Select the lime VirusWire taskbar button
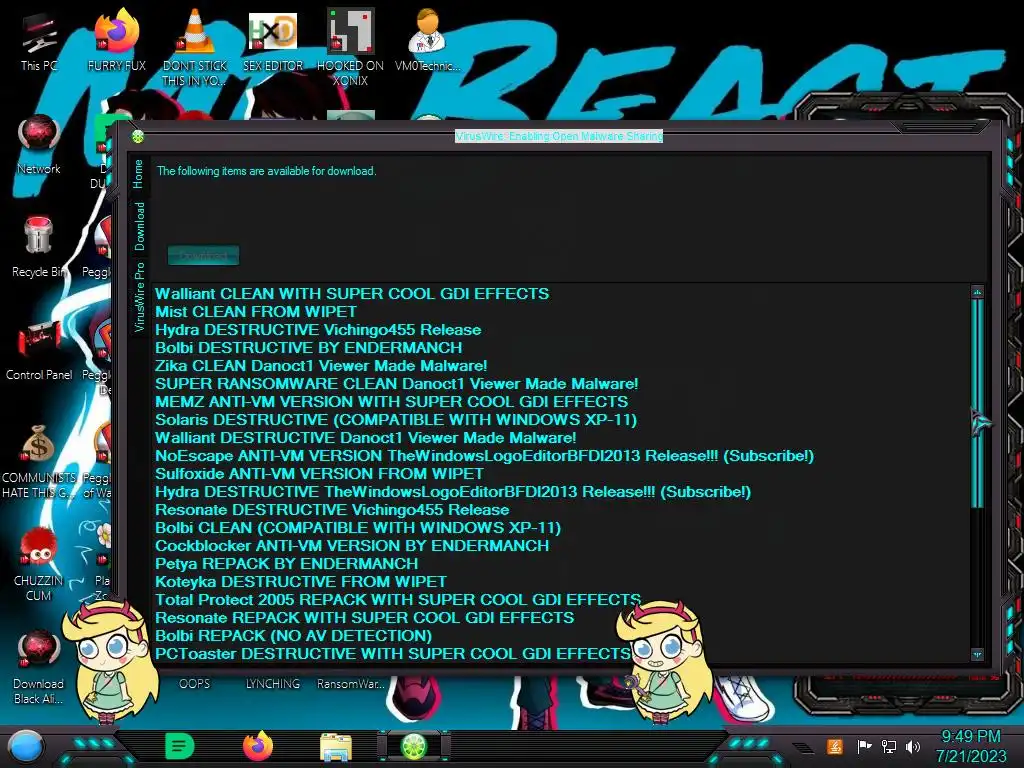This screenshot has height=768, width=1024. click(x=414, y=746)
